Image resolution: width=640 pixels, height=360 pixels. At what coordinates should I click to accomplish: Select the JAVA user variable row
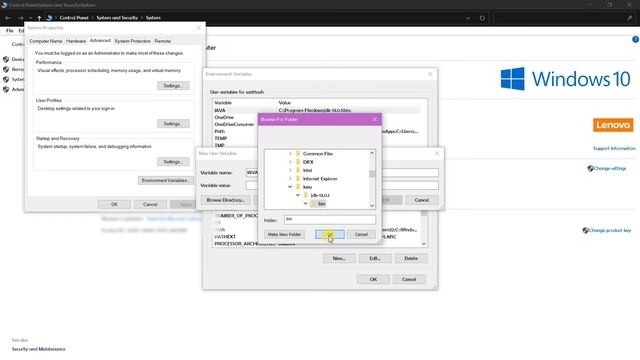click(x=316, y=110)
